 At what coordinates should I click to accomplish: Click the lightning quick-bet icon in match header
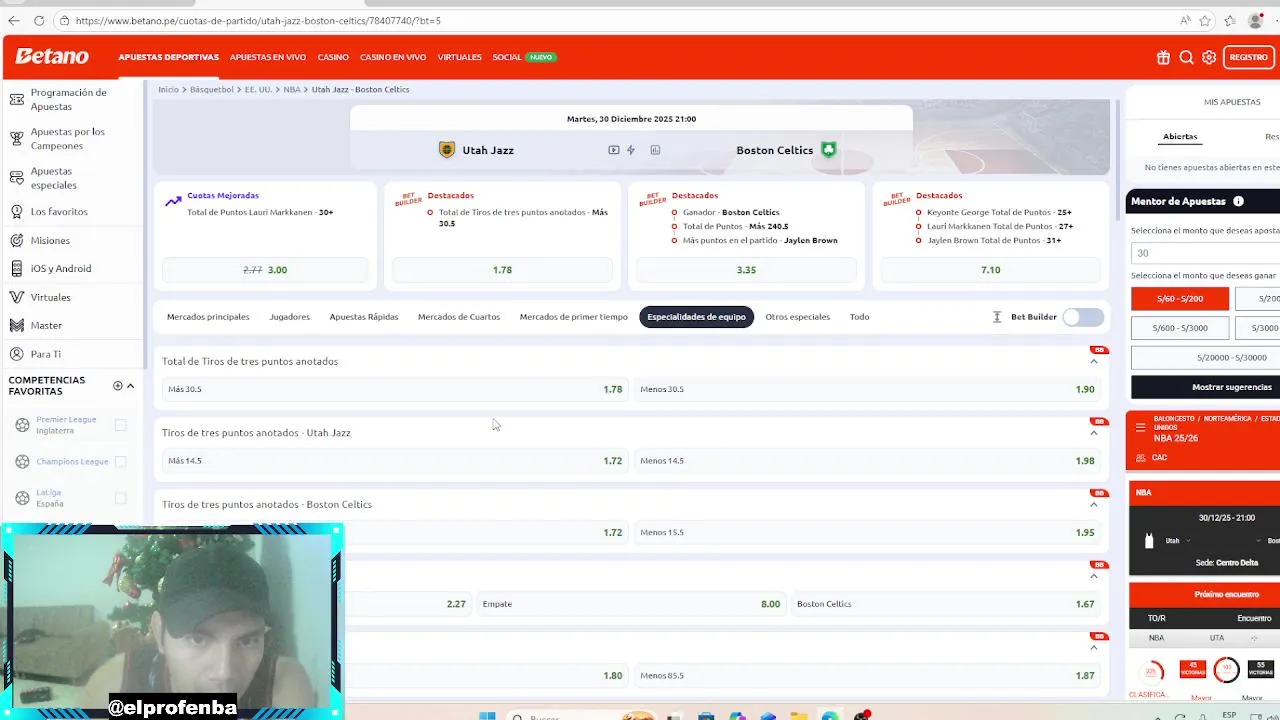pyautogui.click(x=631, y=150)
